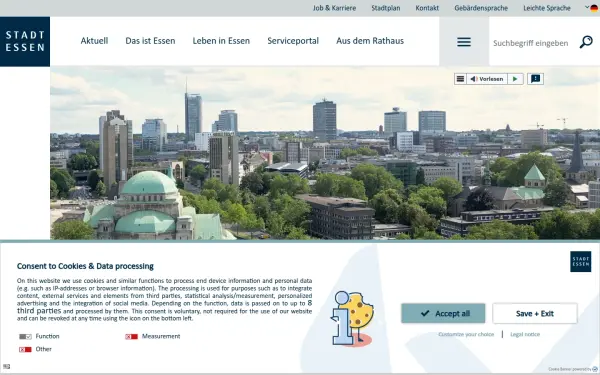The width and height of the screenshot is (600, 375).
Task: Click the Stadt Essen logo
Action: click(25, 41)
